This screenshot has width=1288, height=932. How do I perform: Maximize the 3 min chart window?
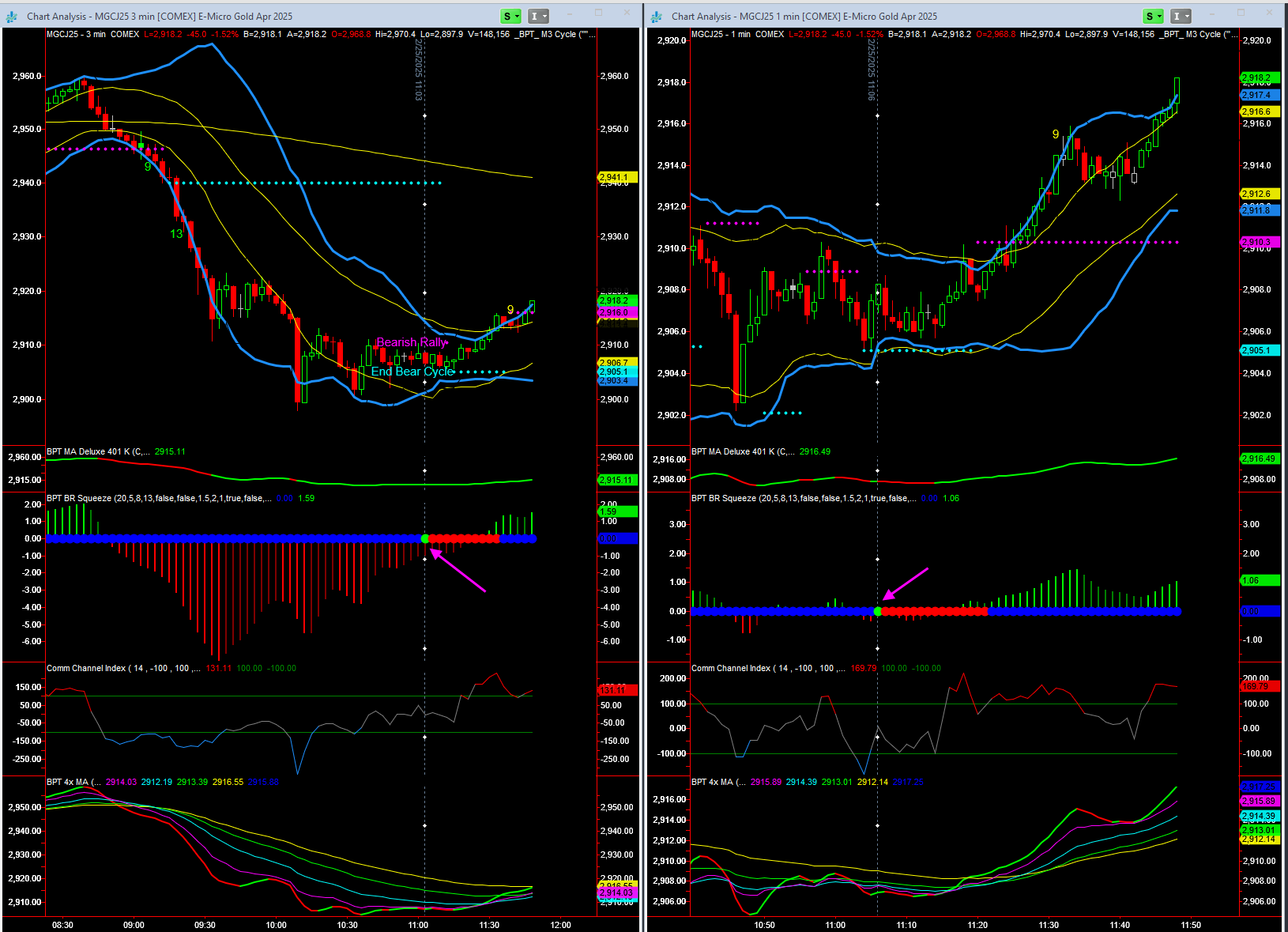[599, 13]
